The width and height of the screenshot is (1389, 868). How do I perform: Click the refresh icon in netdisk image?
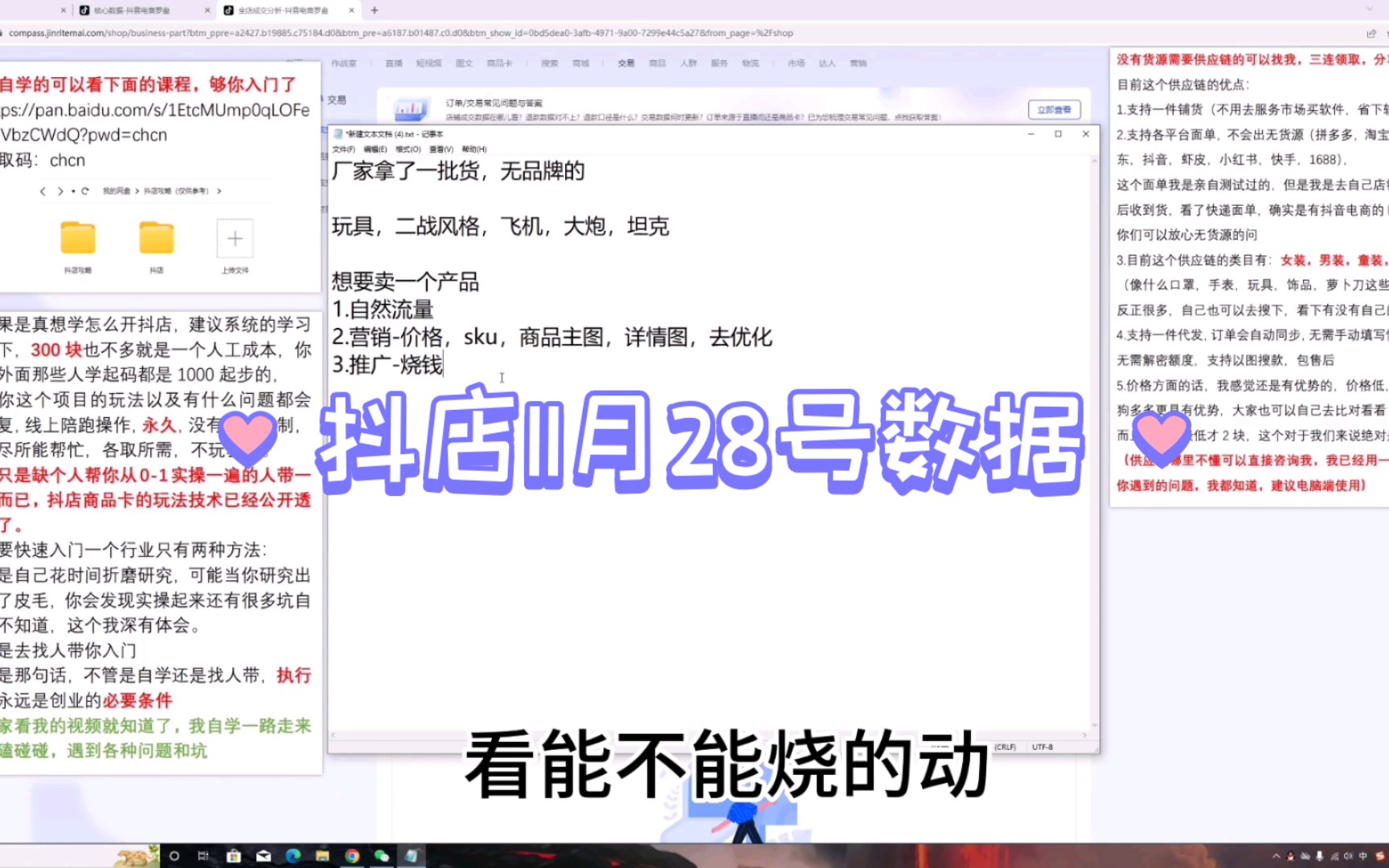(85, 191)
